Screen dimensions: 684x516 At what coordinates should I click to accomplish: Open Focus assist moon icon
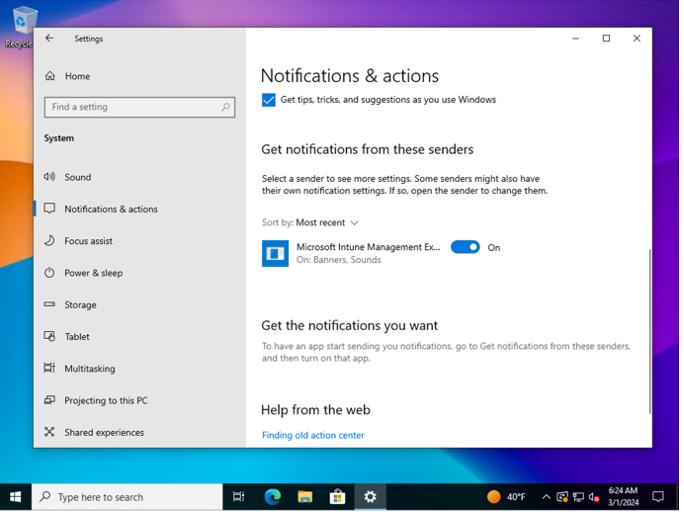pyautogui.click(x=50, y=241)
